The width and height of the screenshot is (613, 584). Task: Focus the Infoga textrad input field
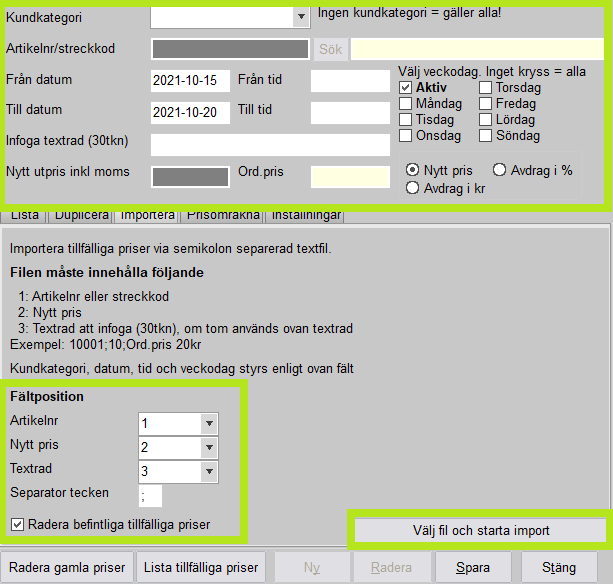(x=270, y=145)
